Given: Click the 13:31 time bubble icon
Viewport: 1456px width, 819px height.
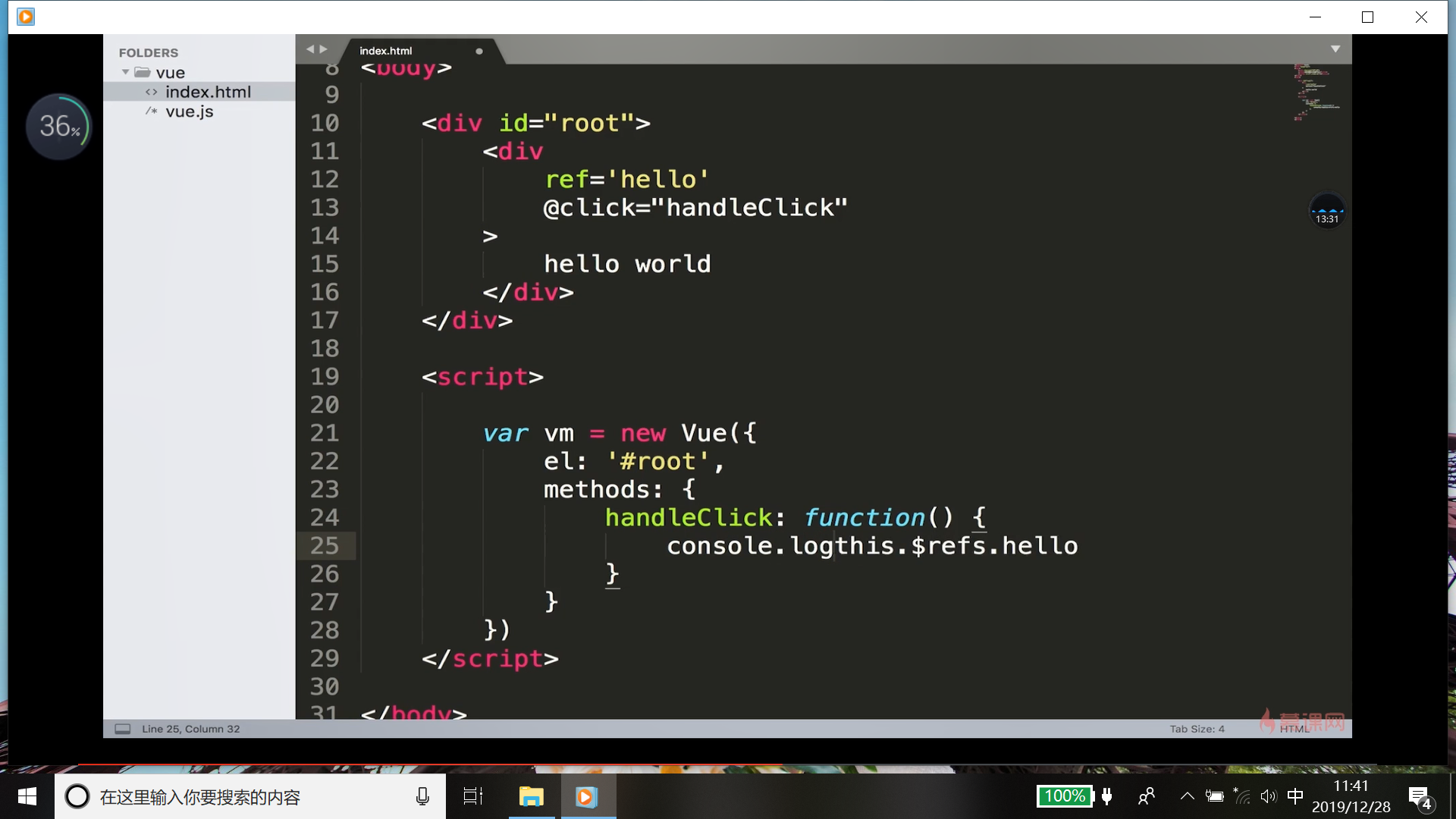Looking at the screenshot, I should coord(1326,212).
